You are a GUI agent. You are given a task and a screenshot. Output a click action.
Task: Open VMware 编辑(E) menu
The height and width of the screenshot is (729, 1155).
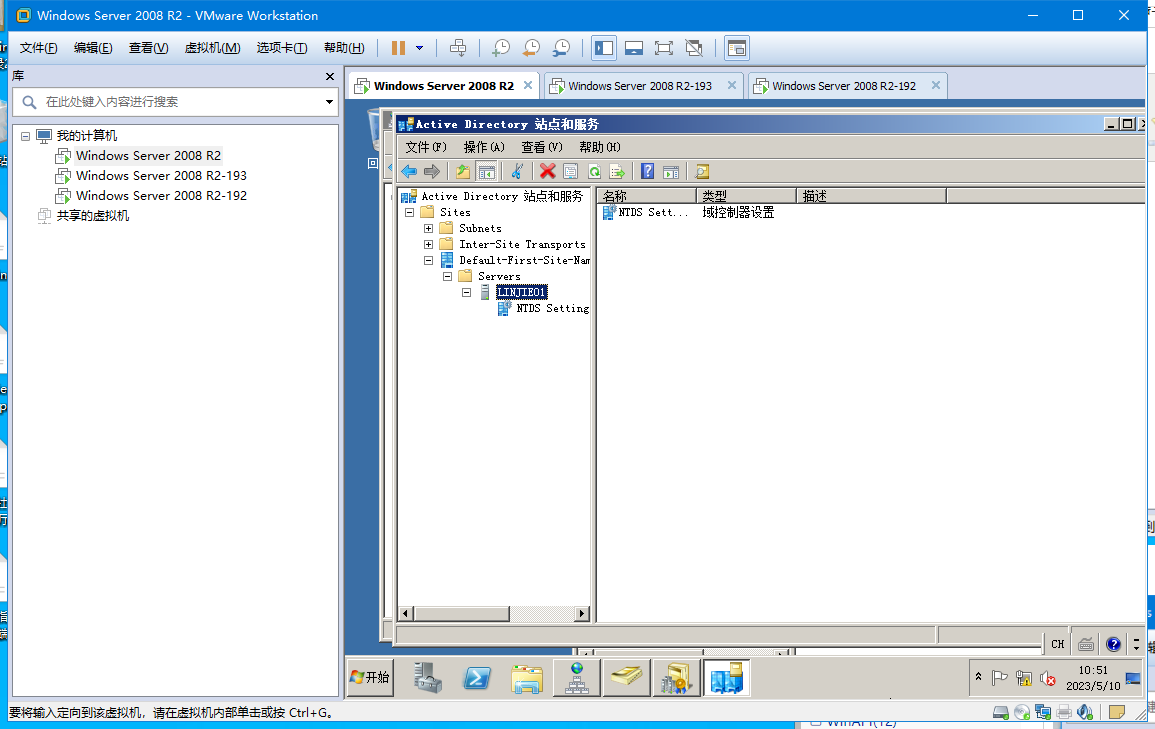pyautogui.click(x=93, y=48)
